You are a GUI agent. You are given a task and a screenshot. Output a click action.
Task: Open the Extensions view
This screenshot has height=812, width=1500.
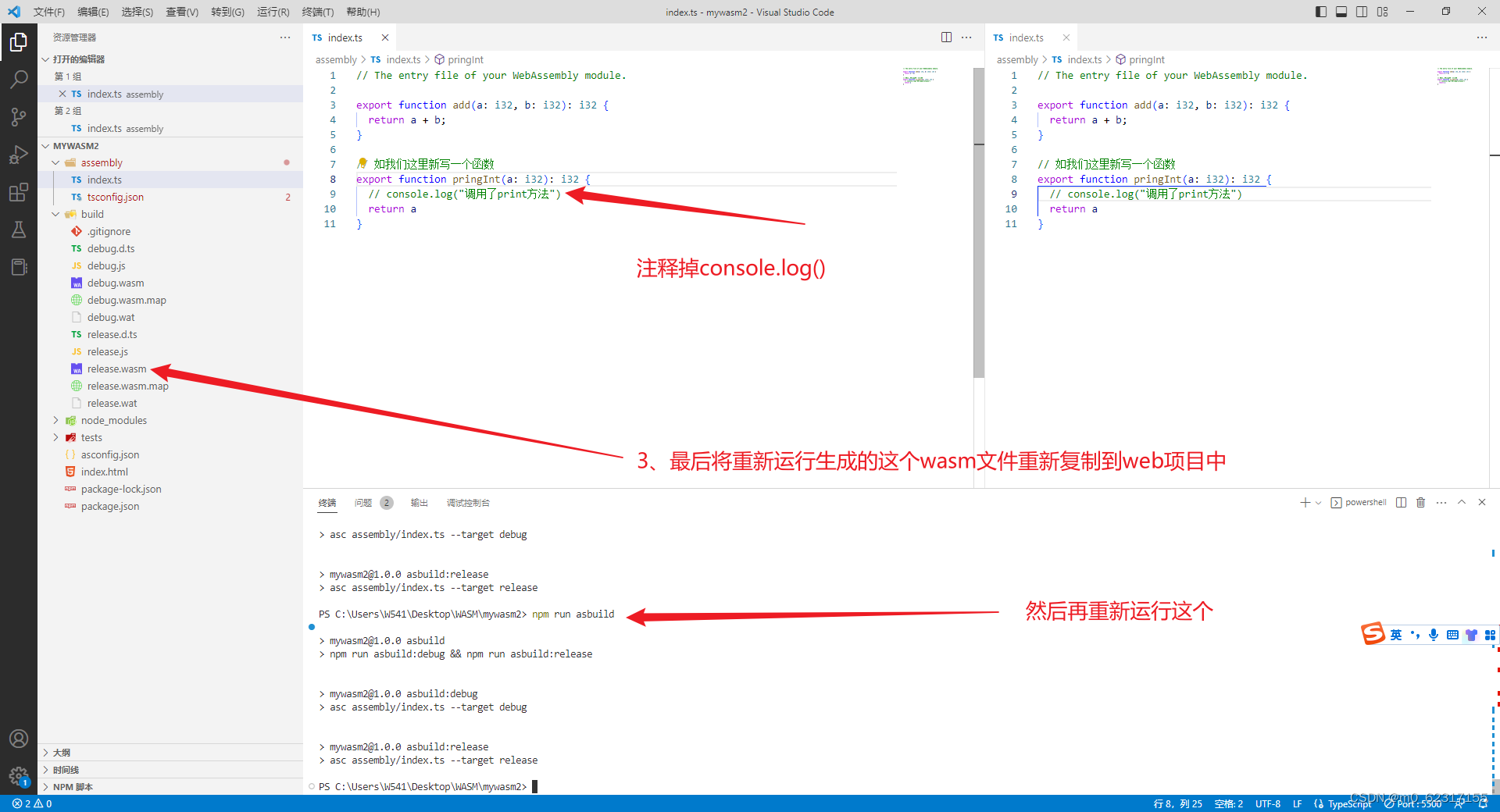[x=19, y=191]
